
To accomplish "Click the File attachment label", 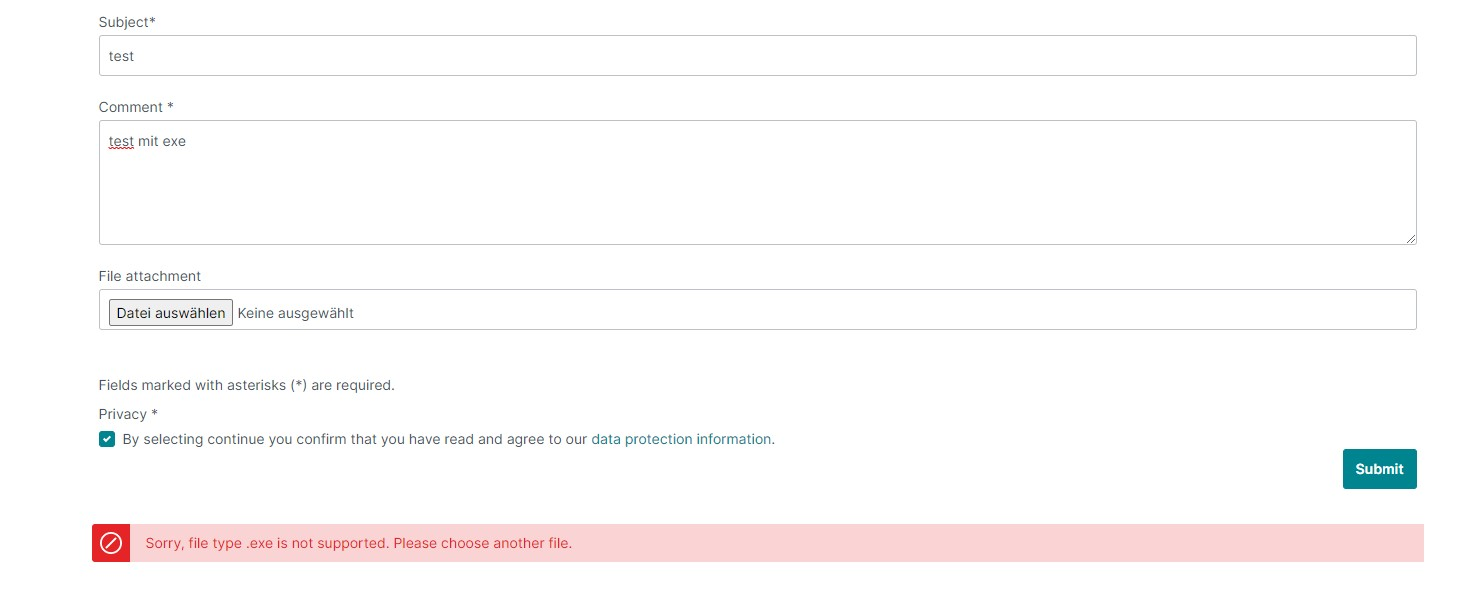I will tap(149, 276).
